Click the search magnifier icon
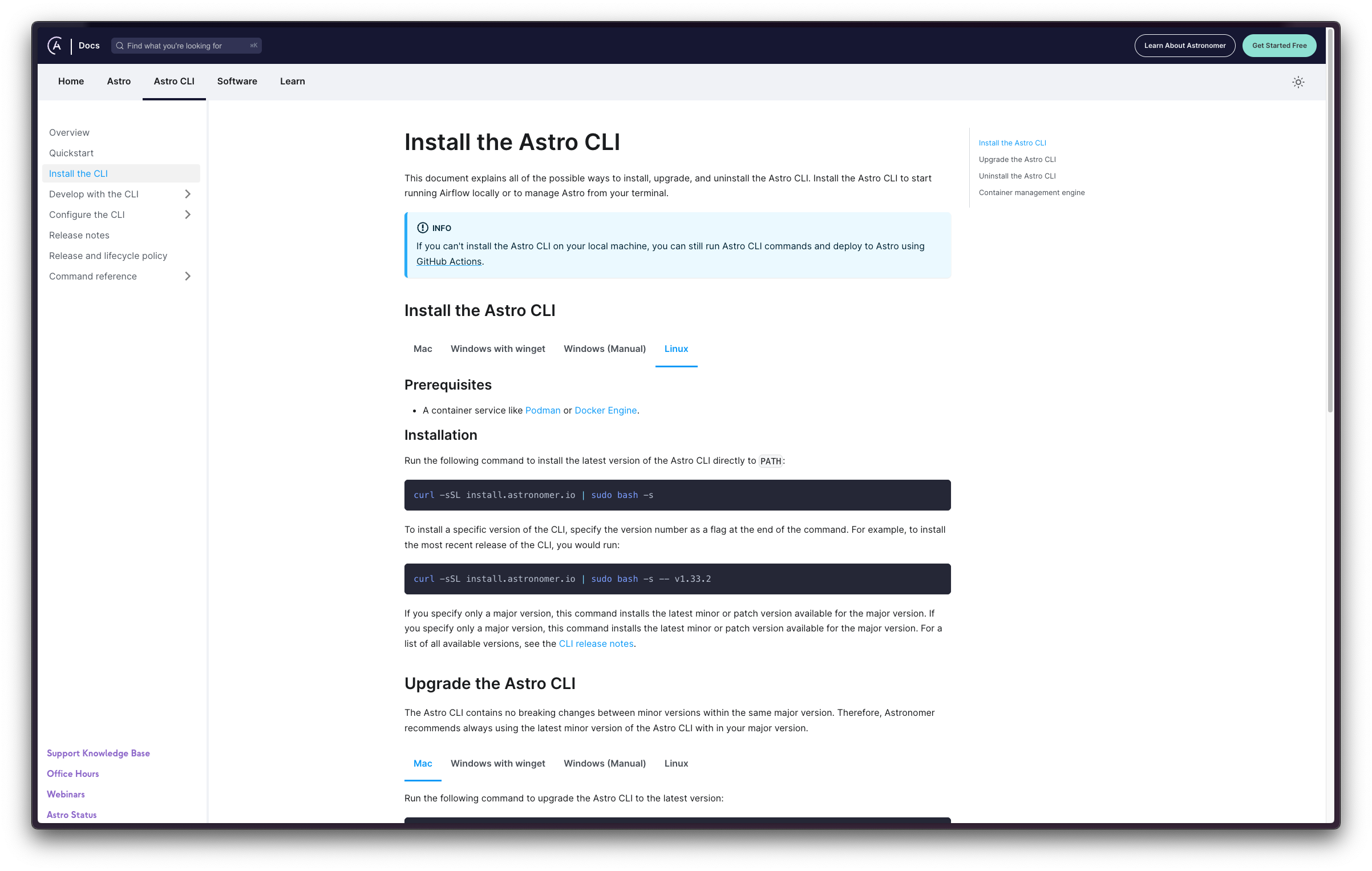 click(120, 46)
